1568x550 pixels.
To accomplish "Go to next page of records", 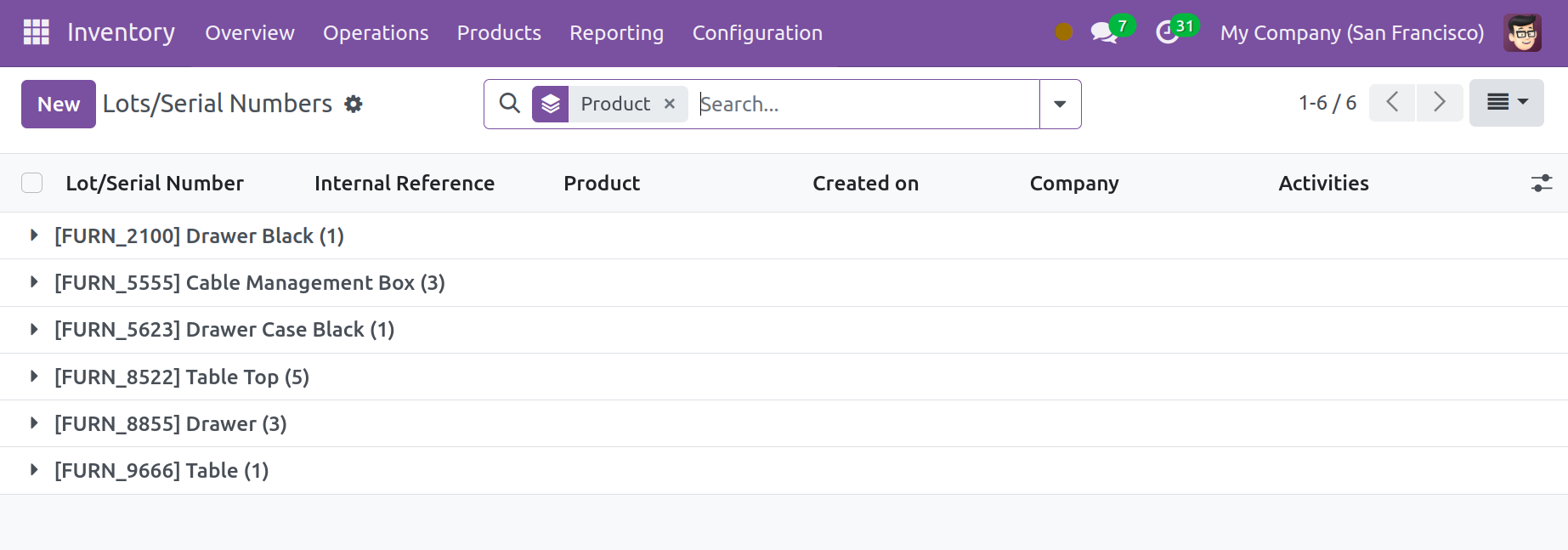I will tap(1439, 103).
